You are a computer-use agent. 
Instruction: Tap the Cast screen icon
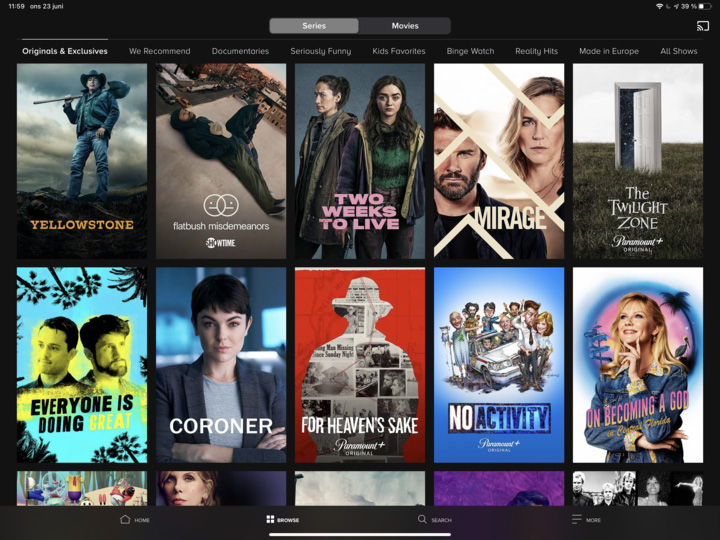point(703,26)
